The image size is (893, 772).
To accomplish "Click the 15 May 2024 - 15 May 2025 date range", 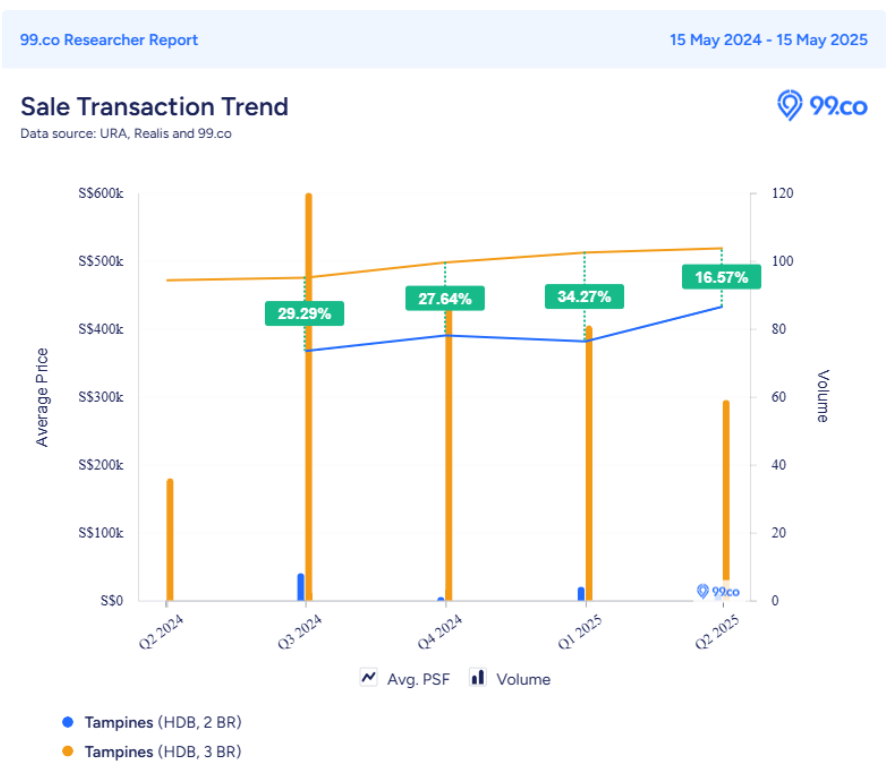I will point(768,40).
